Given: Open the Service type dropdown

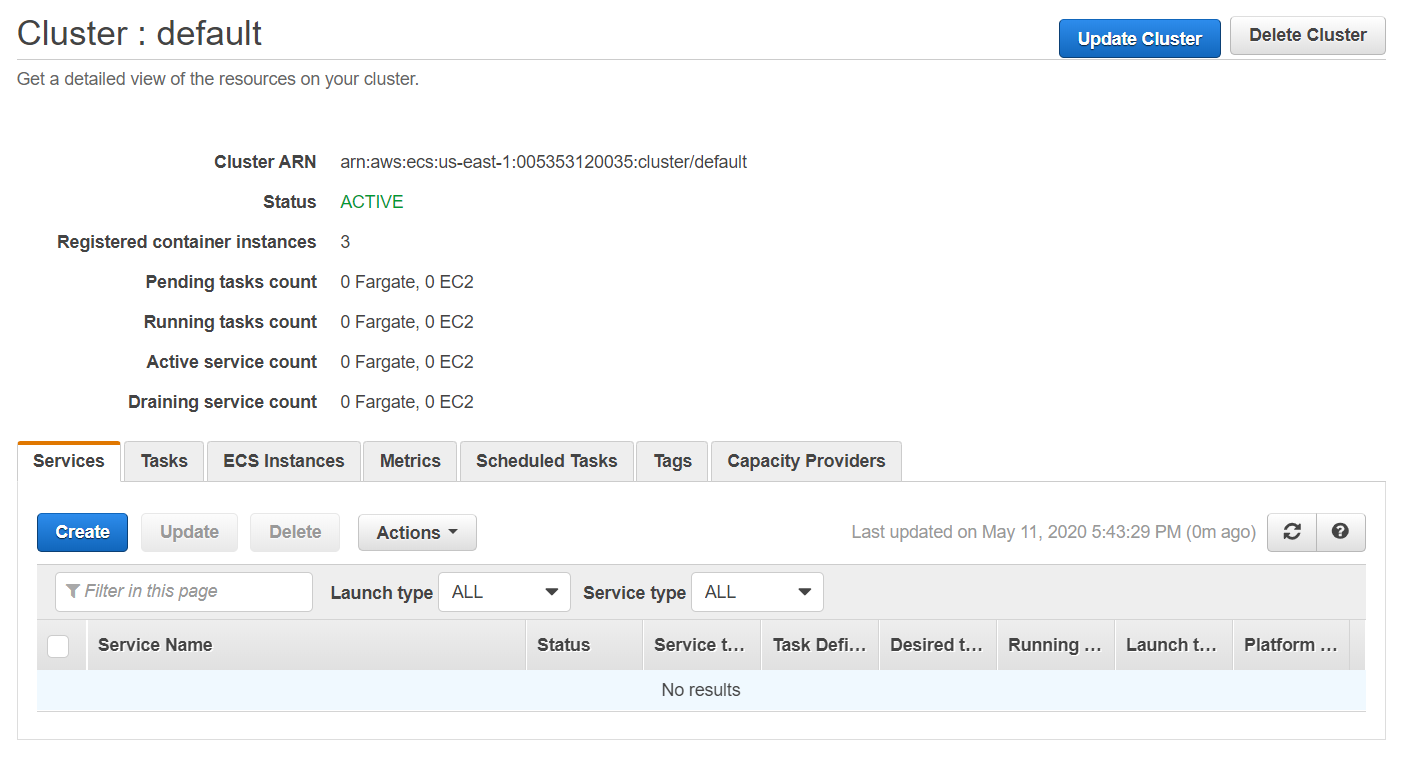Looking at the screenshot, I should click(x=757, y=592).
